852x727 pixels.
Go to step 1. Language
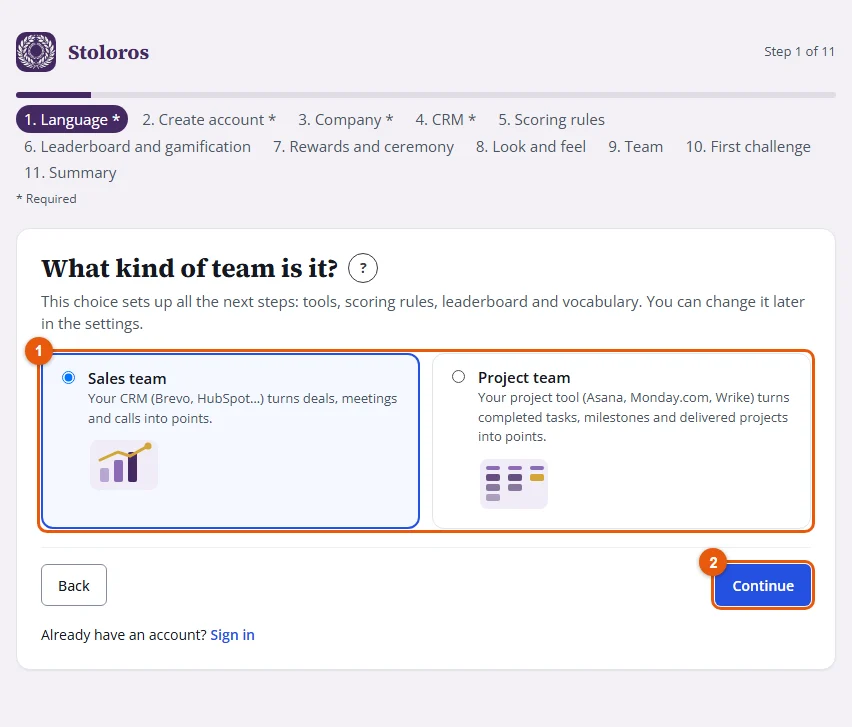(72, 119)
